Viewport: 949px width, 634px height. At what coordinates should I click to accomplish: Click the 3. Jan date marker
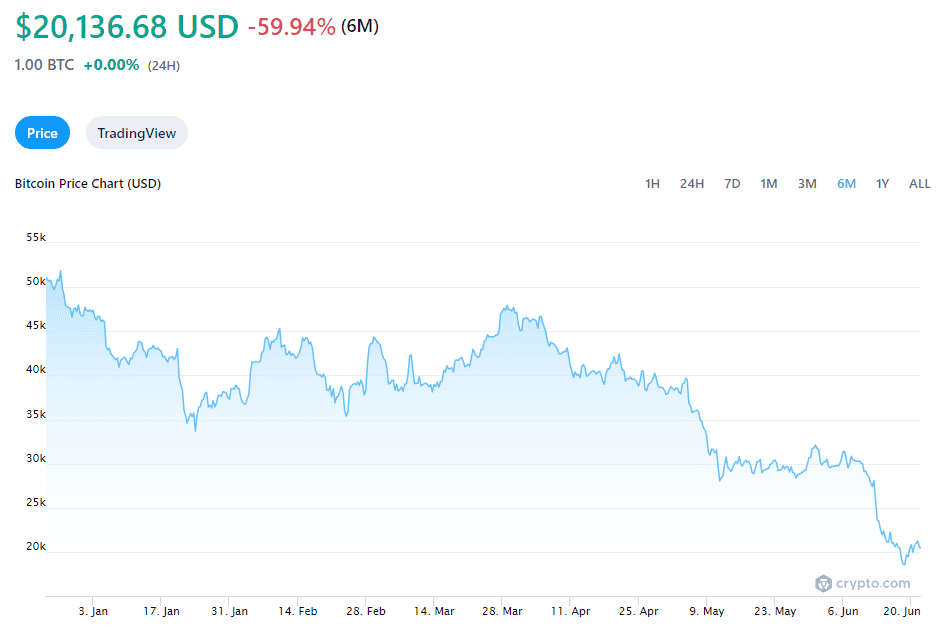click(x=93, y=610)
